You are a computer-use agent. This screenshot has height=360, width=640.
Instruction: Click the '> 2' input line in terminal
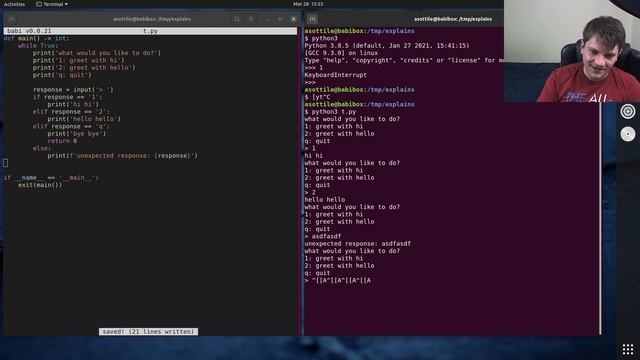310,193
